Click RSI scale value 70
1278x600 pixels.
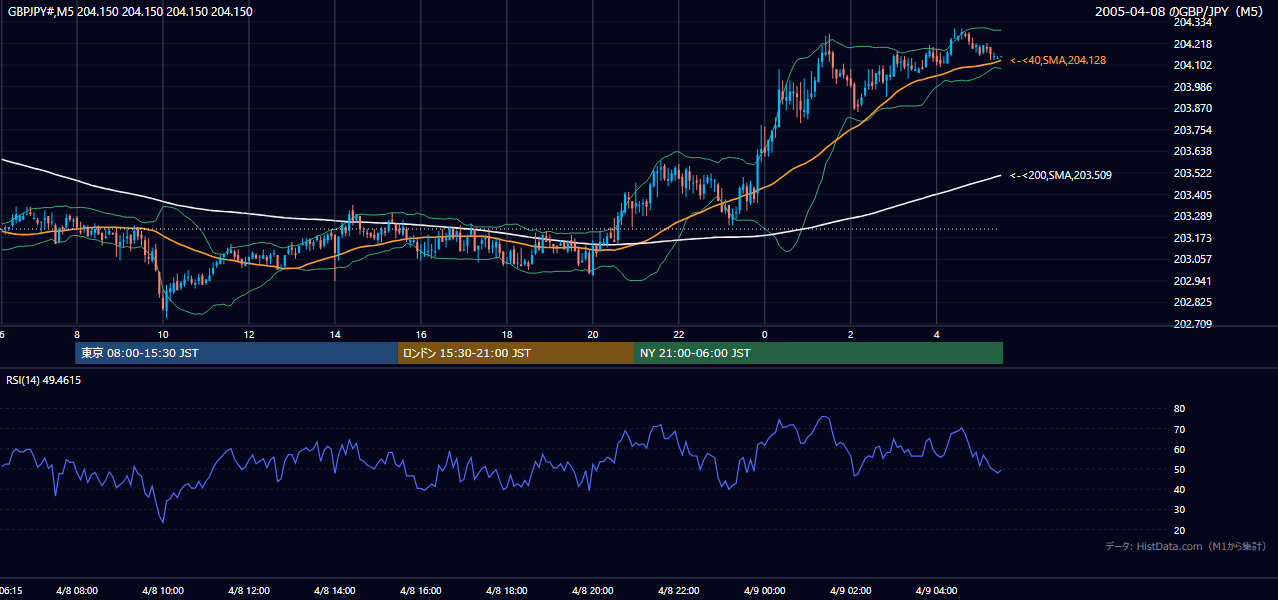coord(1179,429)
